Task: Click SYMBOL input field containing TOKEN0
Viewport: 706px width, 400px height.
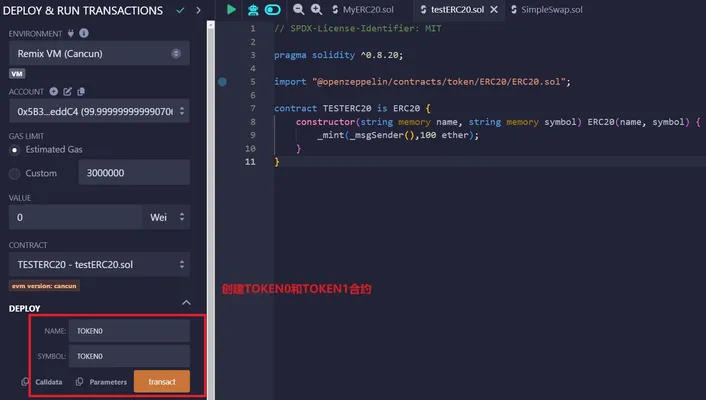Action: (x=129, y=356)
